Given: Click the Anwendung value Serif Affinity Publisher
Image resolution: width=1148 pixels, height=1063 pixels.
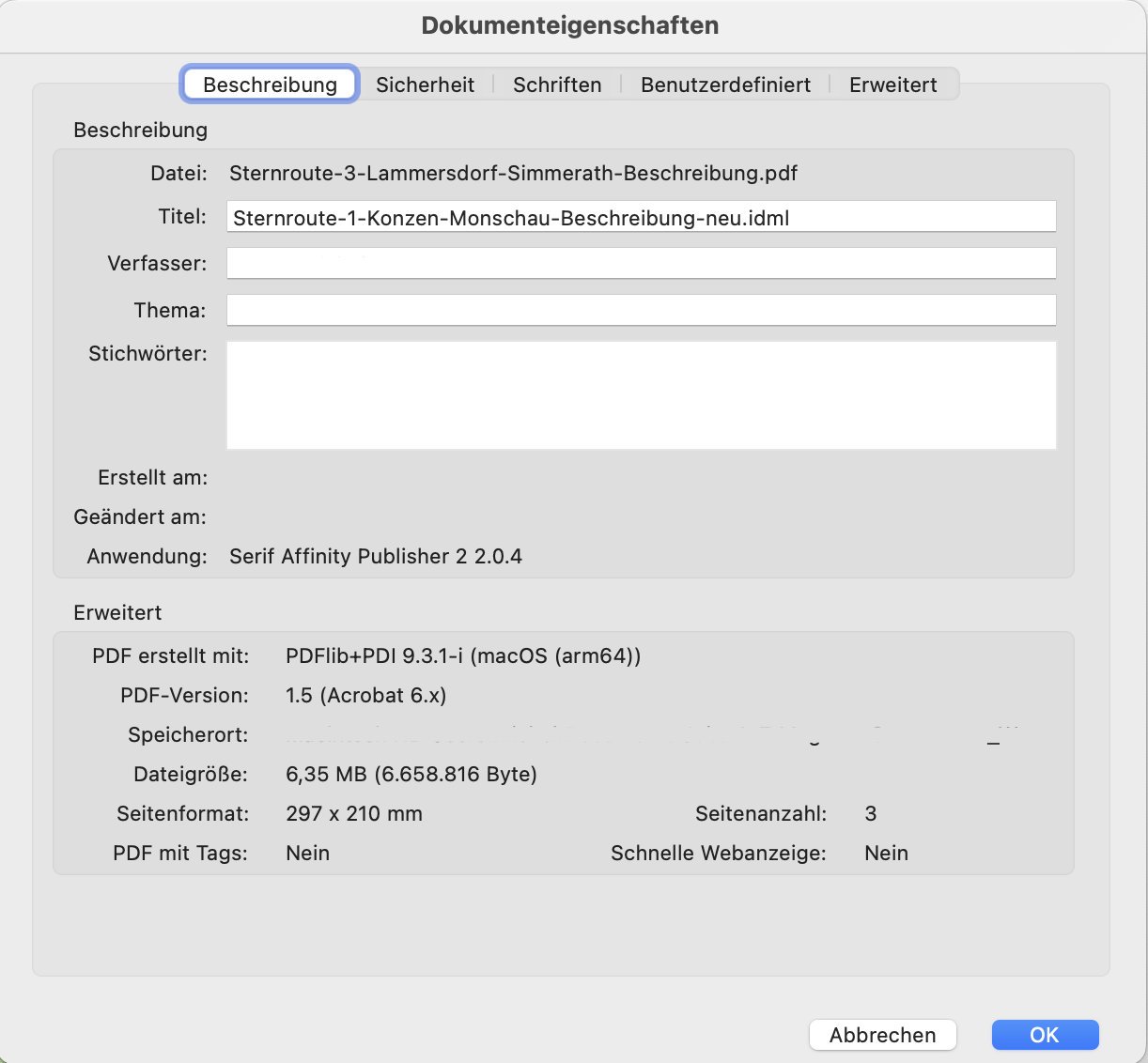Looking at the screenshot, I should click(375, 556).
